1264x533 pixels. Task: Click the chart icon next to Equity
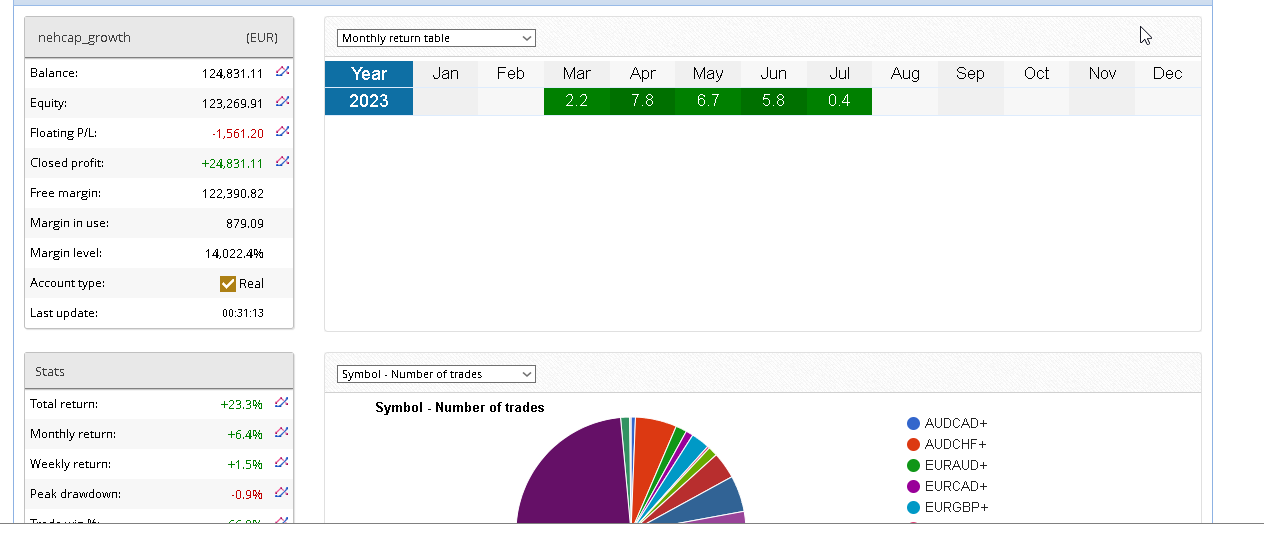[x=283, y=102]
